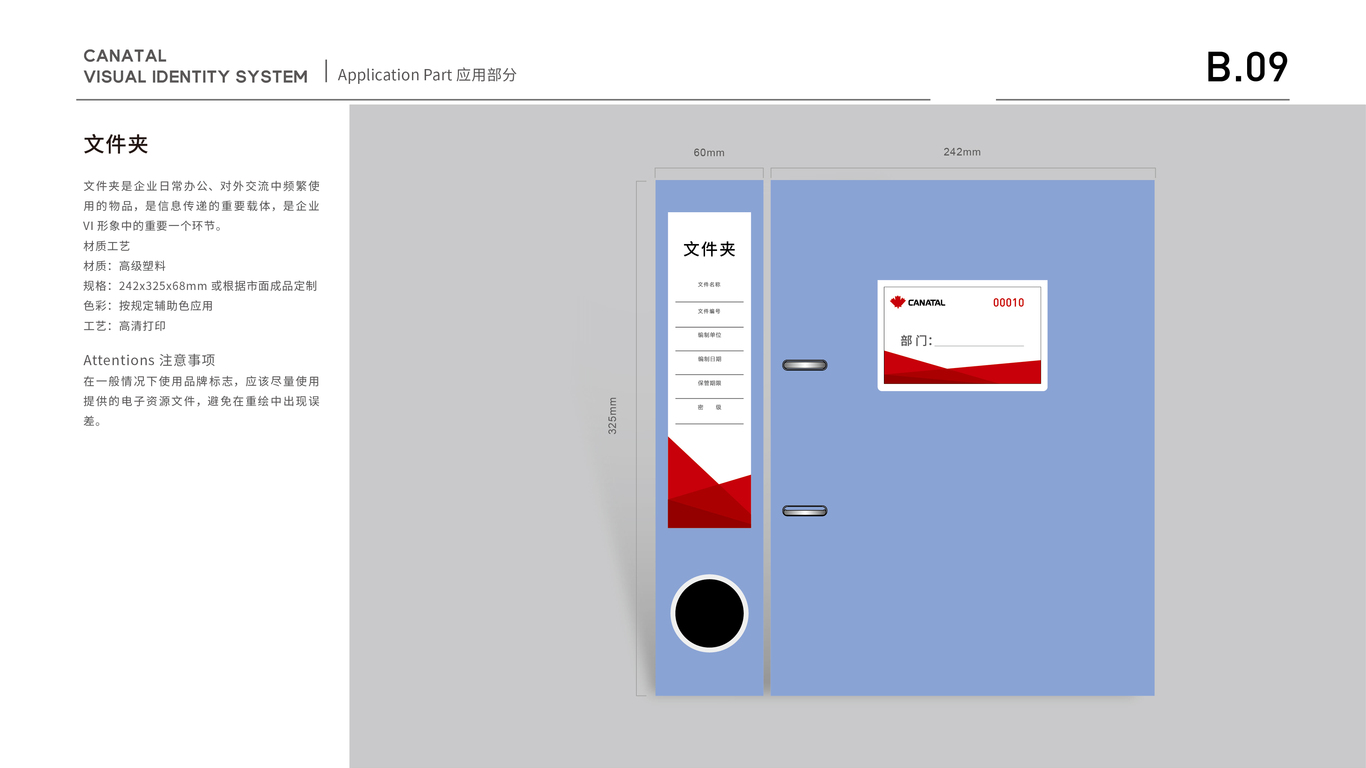
Task: Click the Attentions 注意事项 subheading
Action: click(149, 360)
